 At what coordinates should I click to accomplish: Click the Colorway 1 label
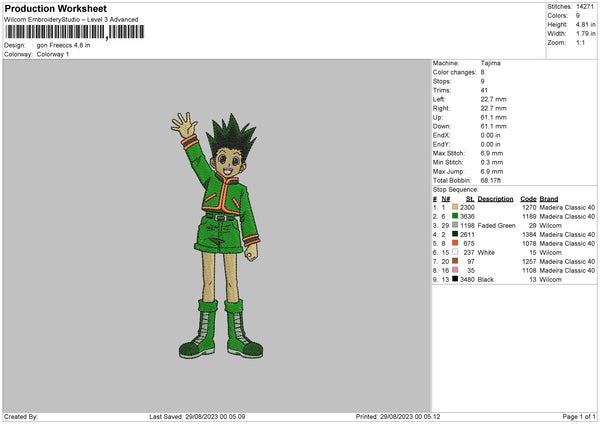(54, 53)
